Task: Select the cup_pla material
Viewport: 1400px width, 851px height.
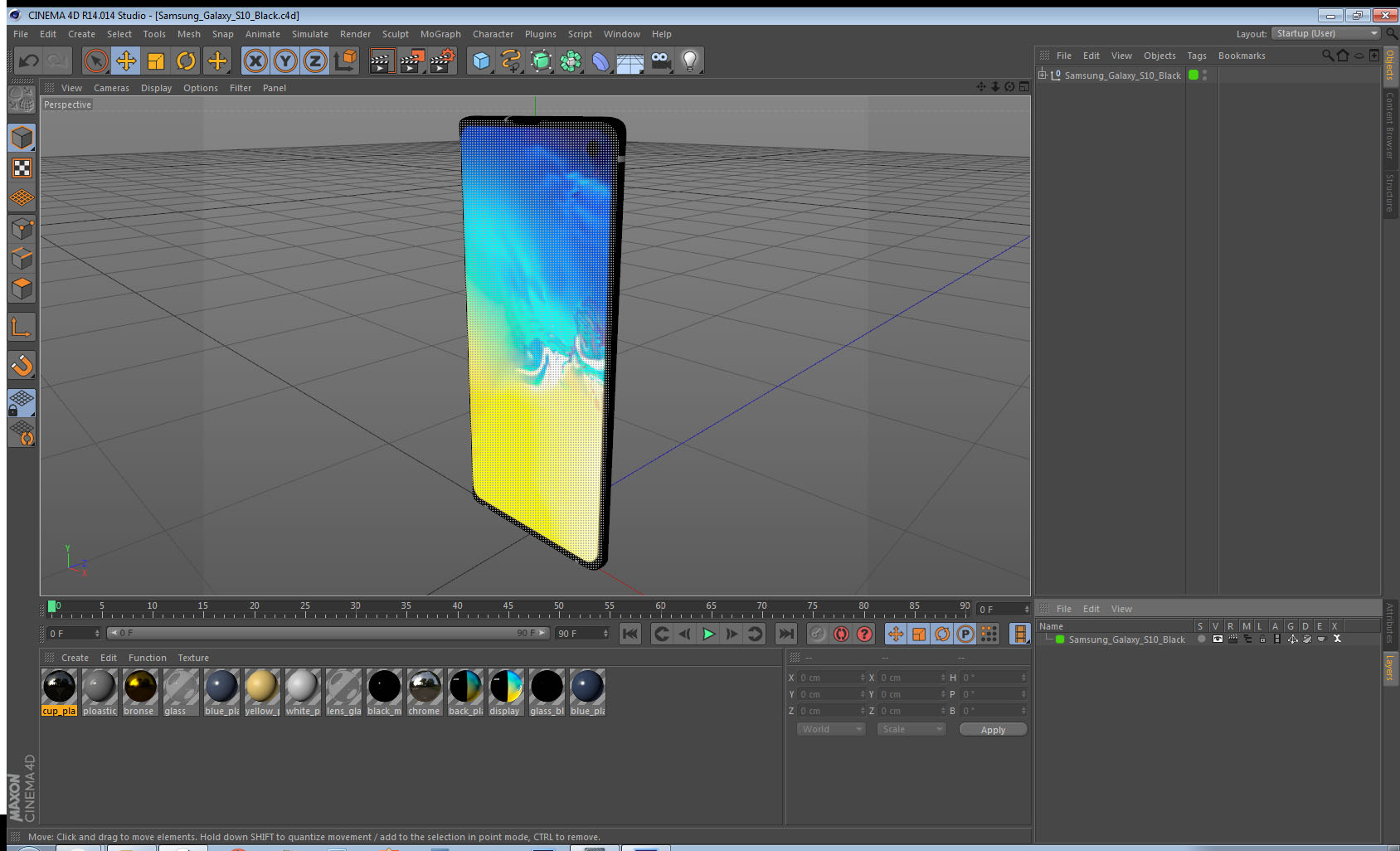Action: (x=59, y=693)
